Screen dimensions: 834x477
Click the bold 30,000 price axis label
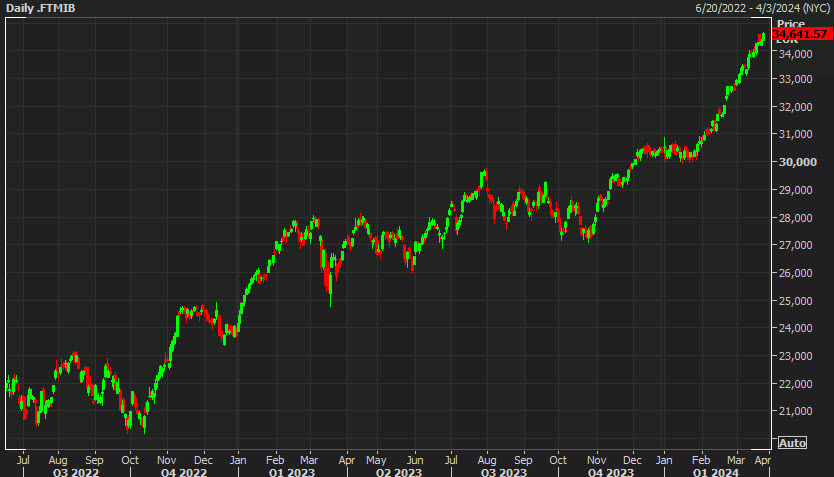tap(797, 162)
